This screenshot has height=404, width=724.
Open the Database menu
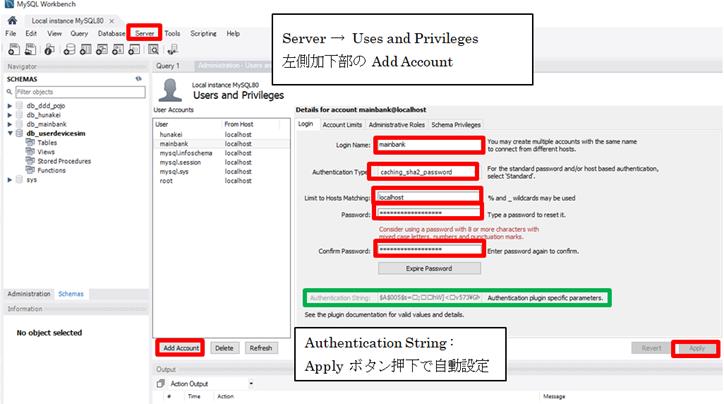pos(111,33)
